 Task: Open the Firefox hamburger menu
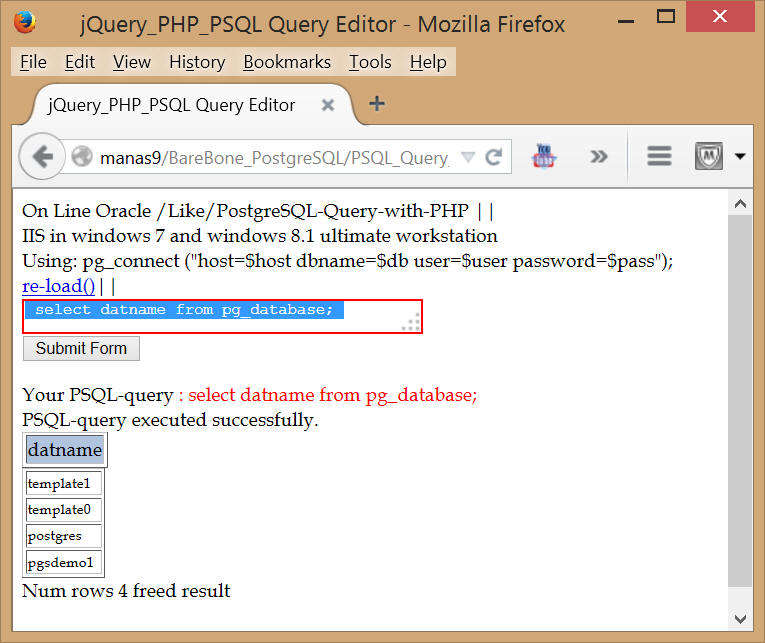(x=659, y=156)
